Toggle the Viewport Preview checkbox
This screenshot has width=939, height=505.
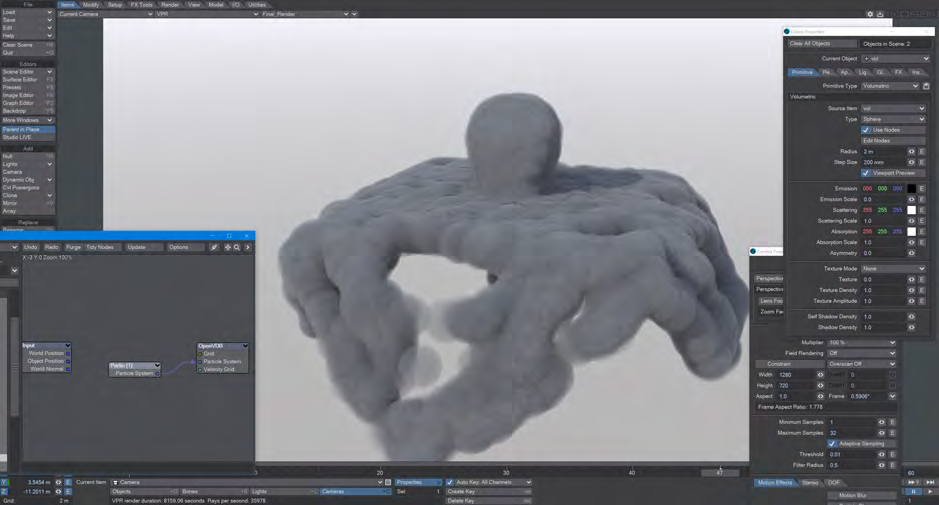tap(865, 173)
